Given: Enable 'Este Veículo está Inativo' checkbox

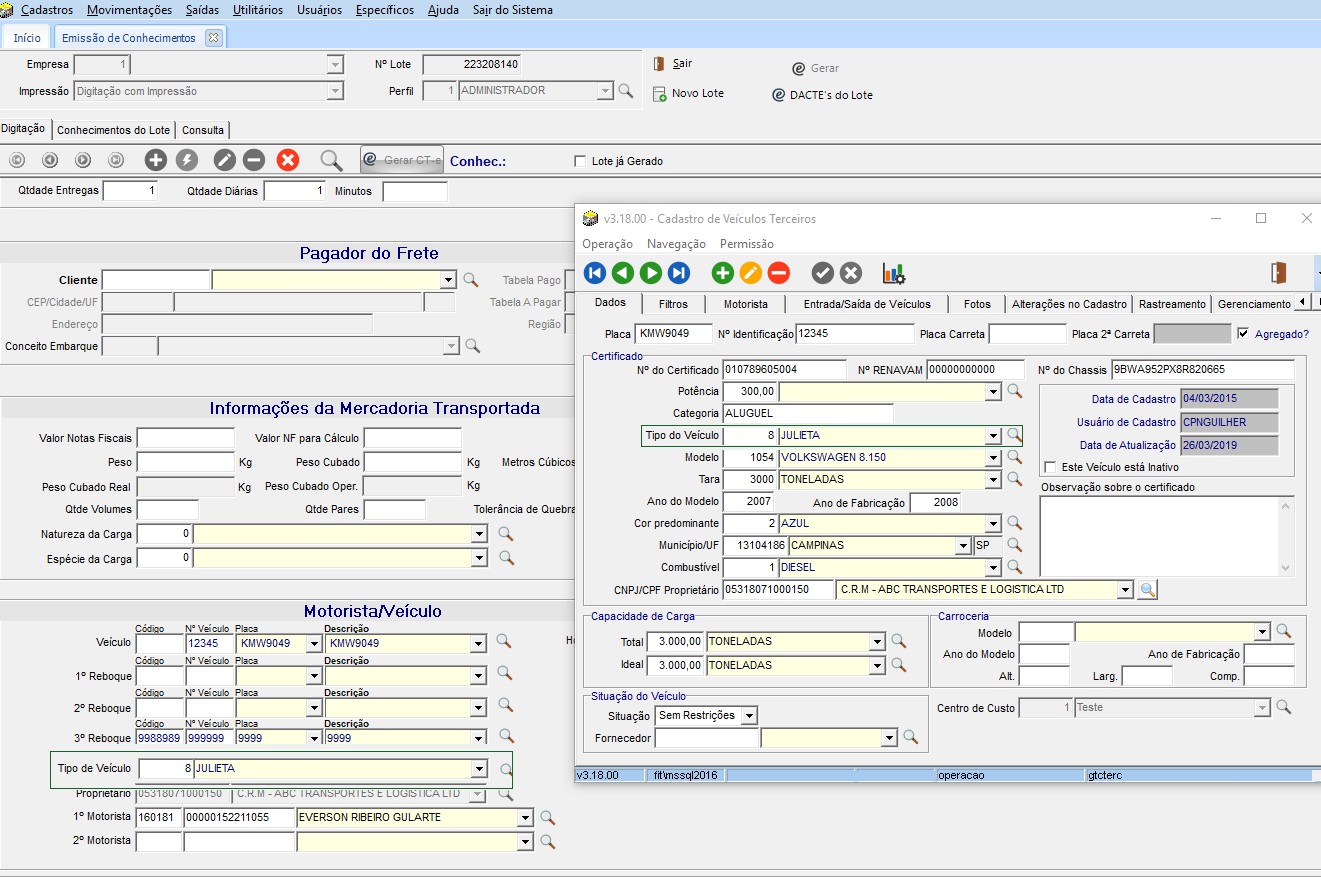Looking at the screenshot, I should click(x=1050, y=467).
